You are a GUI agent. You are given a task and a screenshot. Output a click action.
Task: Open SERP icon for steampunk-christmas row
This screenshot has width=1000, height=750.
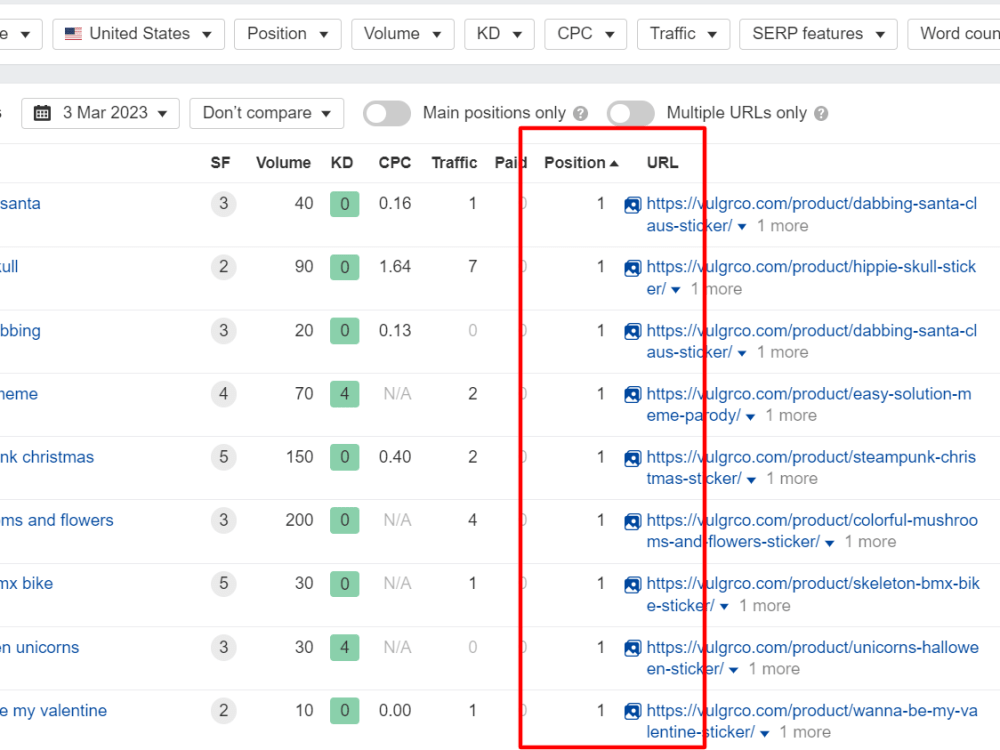632,458
